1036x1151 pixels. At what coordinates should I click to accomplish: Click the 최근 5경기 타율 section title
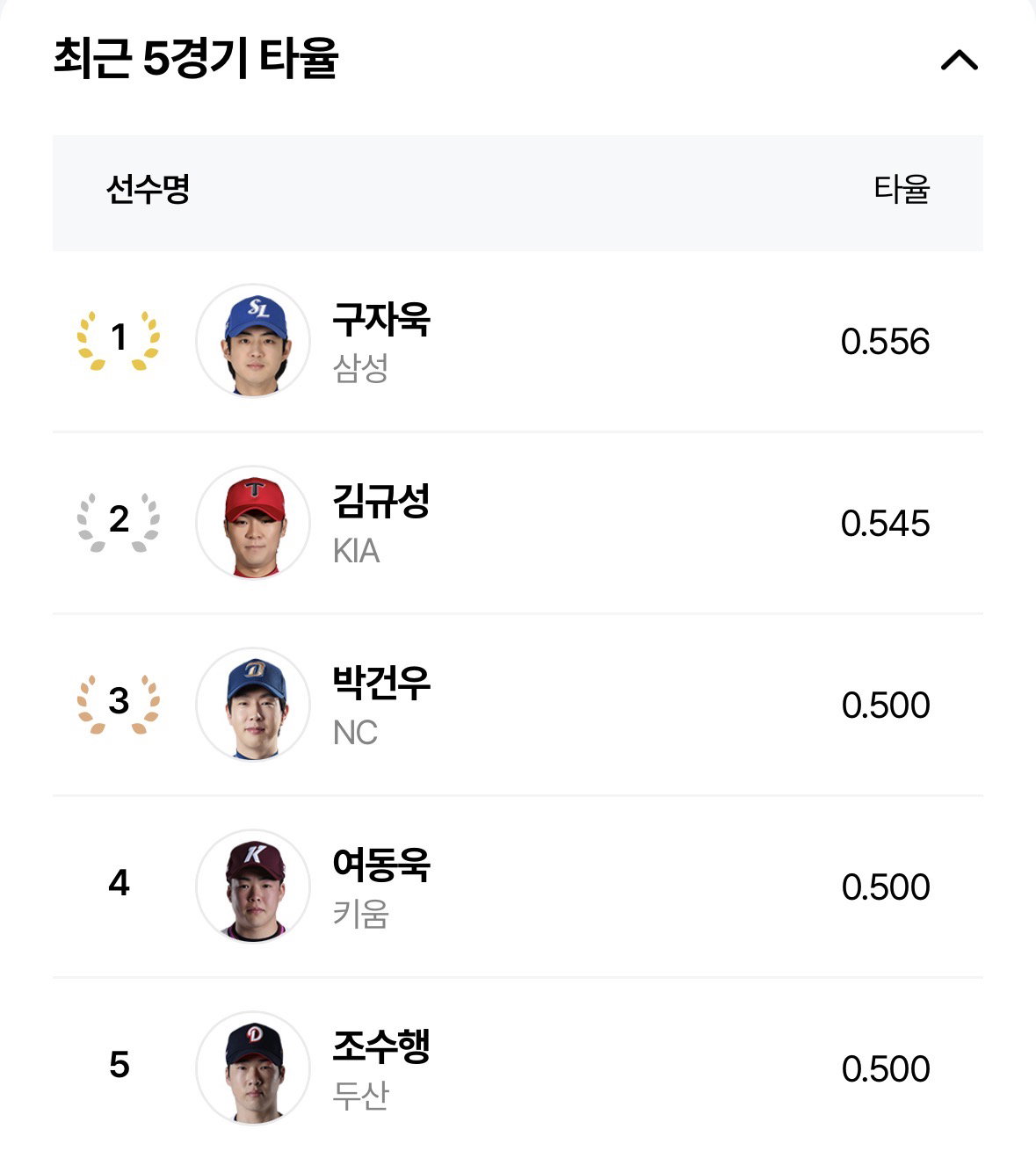(x=196, y=59)
